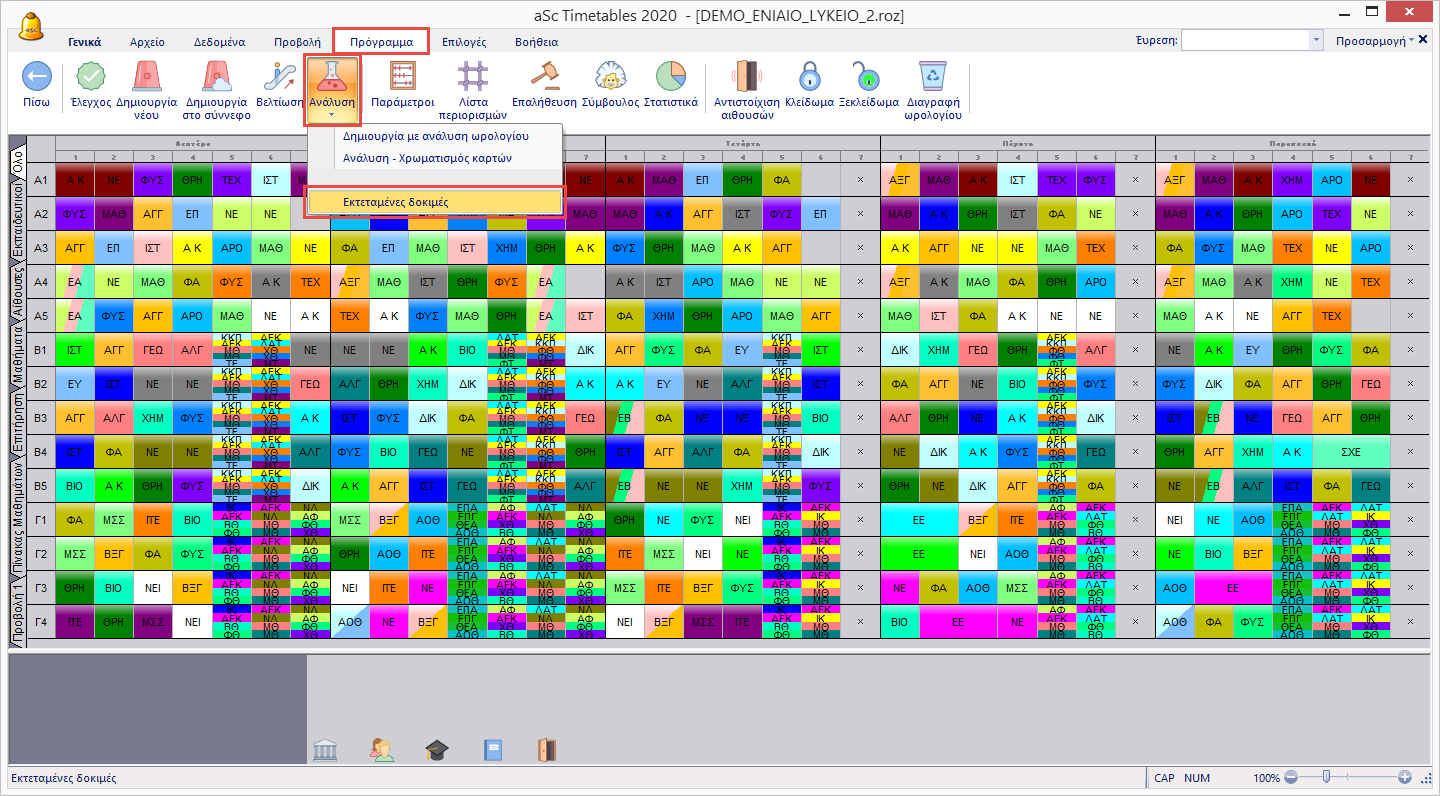The height and width of the screenshot is (796, 1440).
Task: Run the Έλεγχος check tool
Action: coord(91,77)
